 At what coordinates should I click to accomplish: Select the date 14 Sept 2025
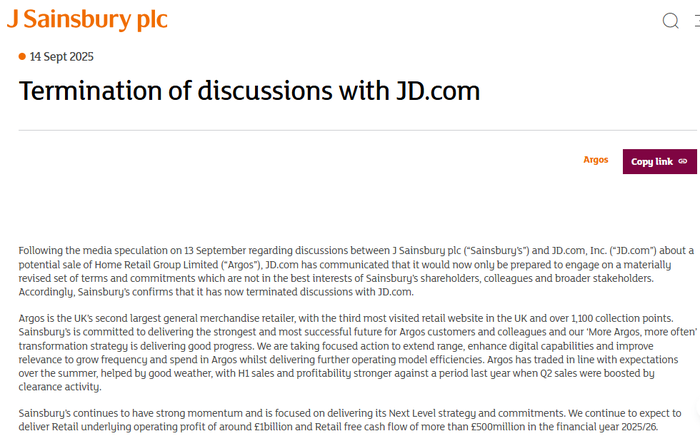[x=62, y=57]
